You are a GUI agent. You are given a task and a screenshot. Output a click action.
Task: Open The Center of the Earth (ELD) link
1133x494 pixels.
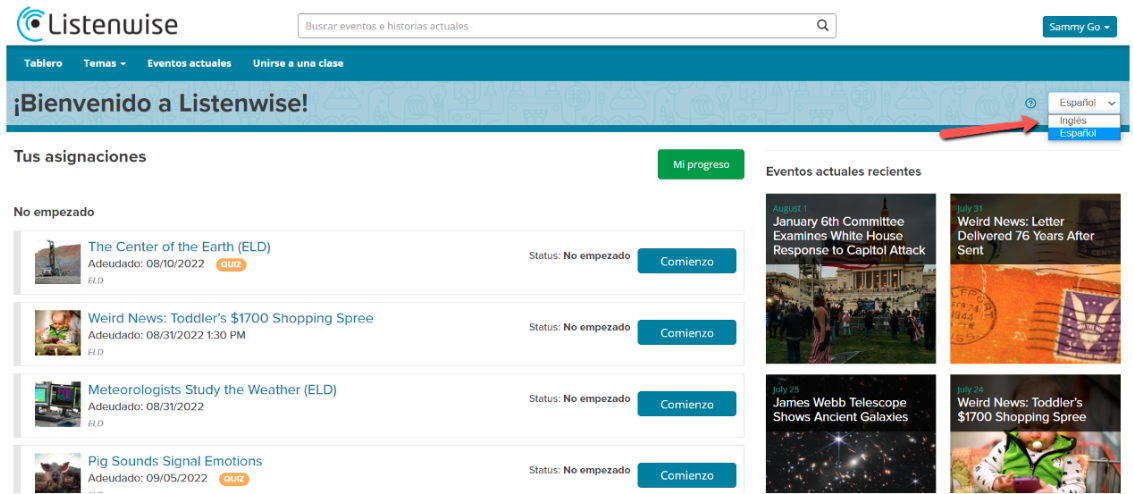coord(179,247)
